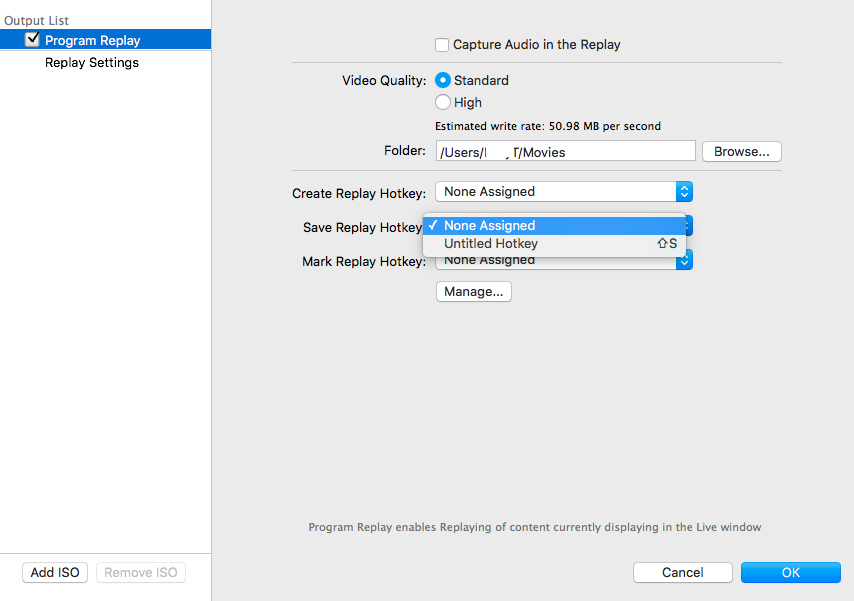The width and height of the screenshot is (854, 601).
Task: Select High video quality
Action: point(443,102)
